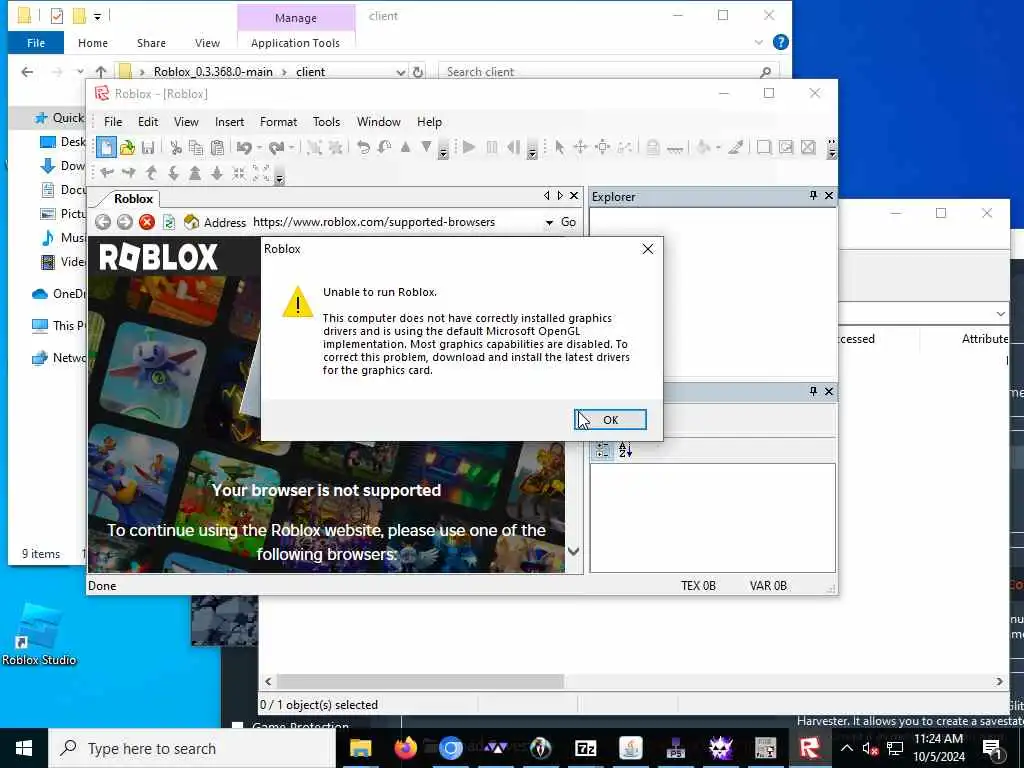Open the Fill color dropdown arrow
The image size is (1024, 768).
click(718, 148)
